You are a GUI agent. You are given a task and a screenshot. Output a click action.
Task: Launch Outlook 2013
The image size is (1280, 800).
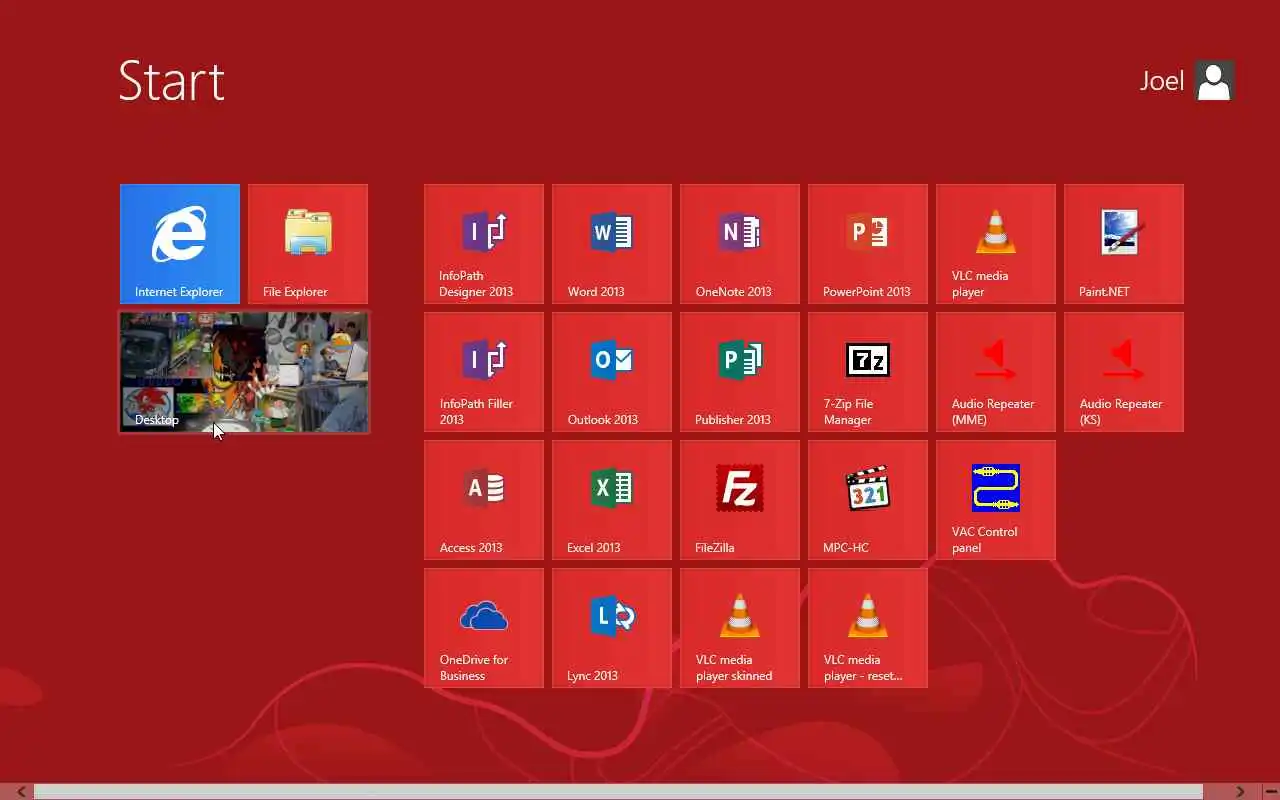(612, 372)
